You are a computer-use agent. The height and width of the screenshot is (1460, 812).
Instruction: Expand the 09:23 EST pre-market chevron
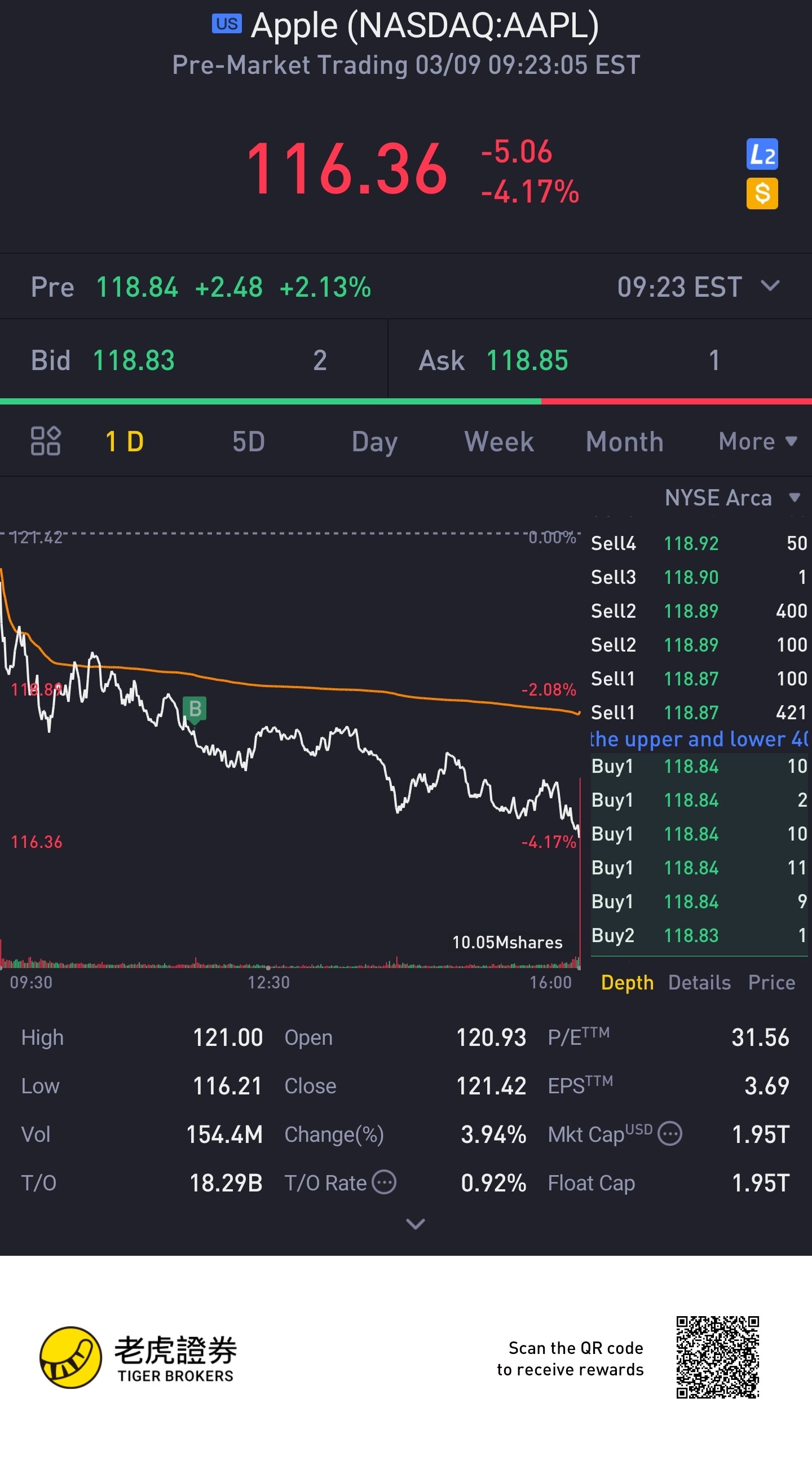click(x=770, y=285)
